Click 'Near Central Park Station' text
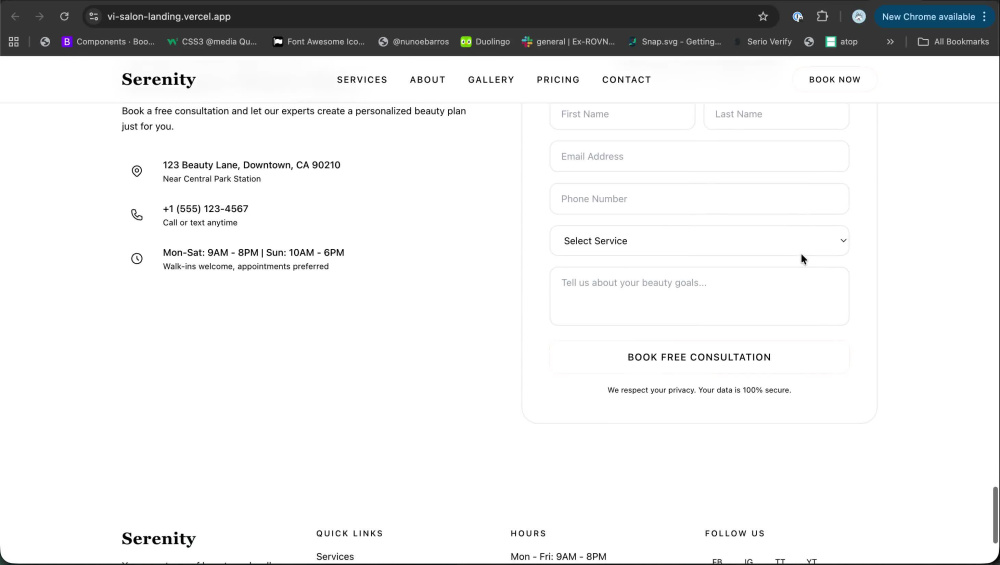The image size is (1000, 565). [x=212, y=179]
